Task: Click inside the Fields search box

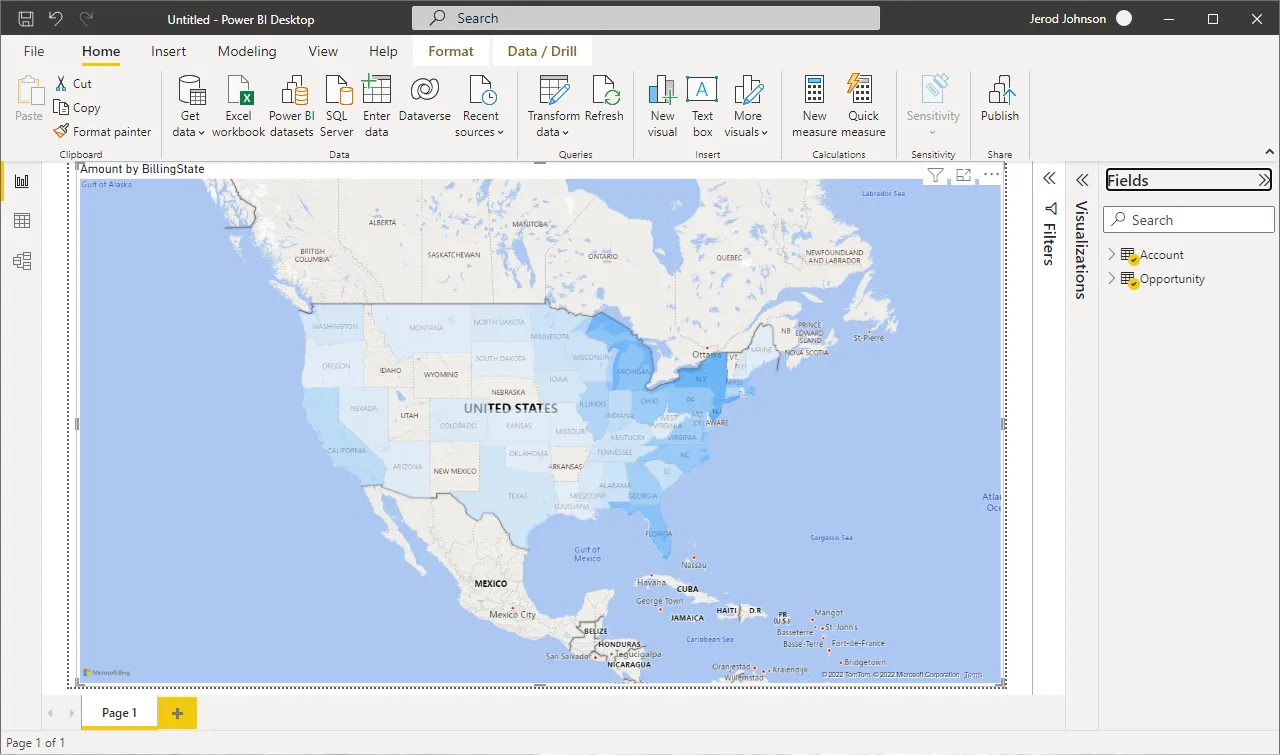Action: pos(1188,219)
